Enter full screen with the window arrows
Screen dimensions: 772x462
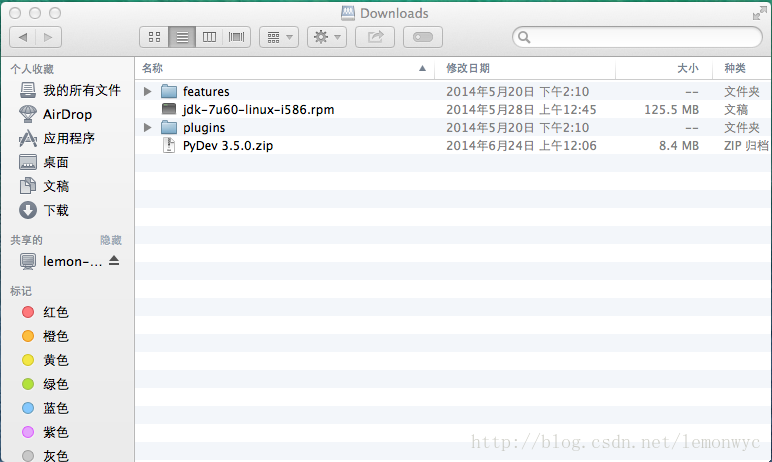759,13
